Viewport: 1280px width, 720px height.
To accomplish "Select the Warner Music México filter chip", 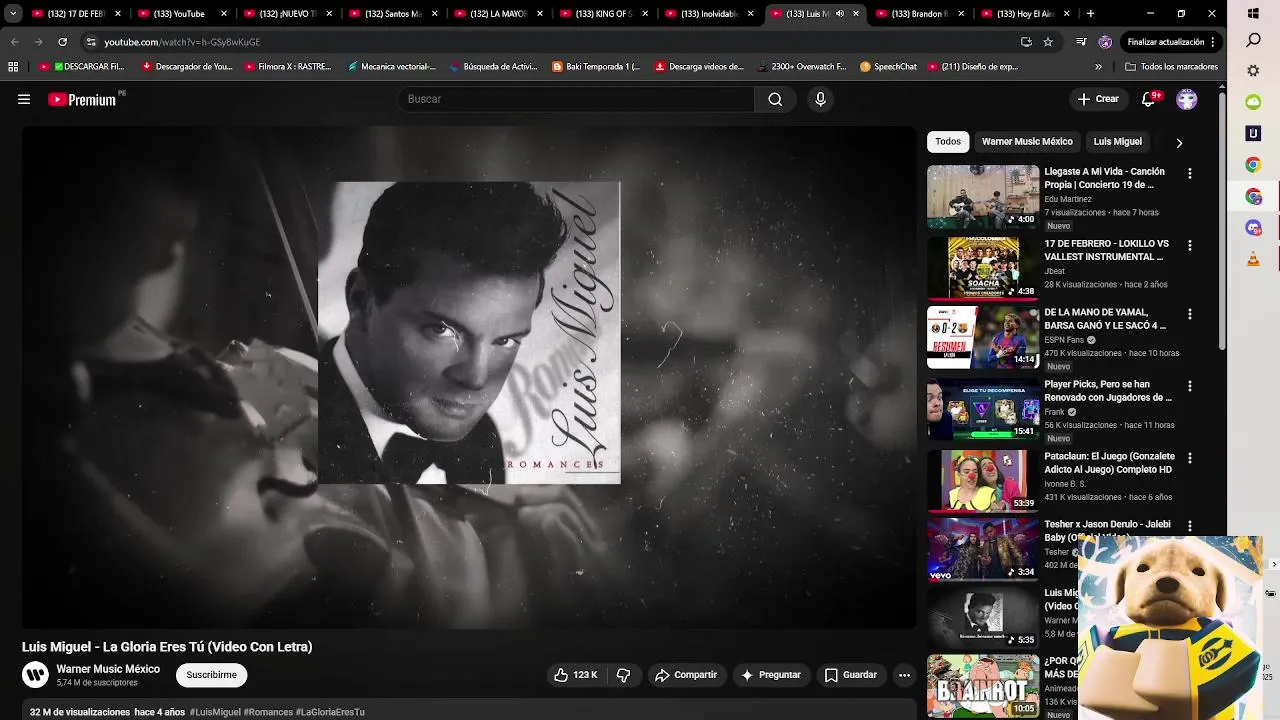I will pyautogui.click(x=1027, y=142).
